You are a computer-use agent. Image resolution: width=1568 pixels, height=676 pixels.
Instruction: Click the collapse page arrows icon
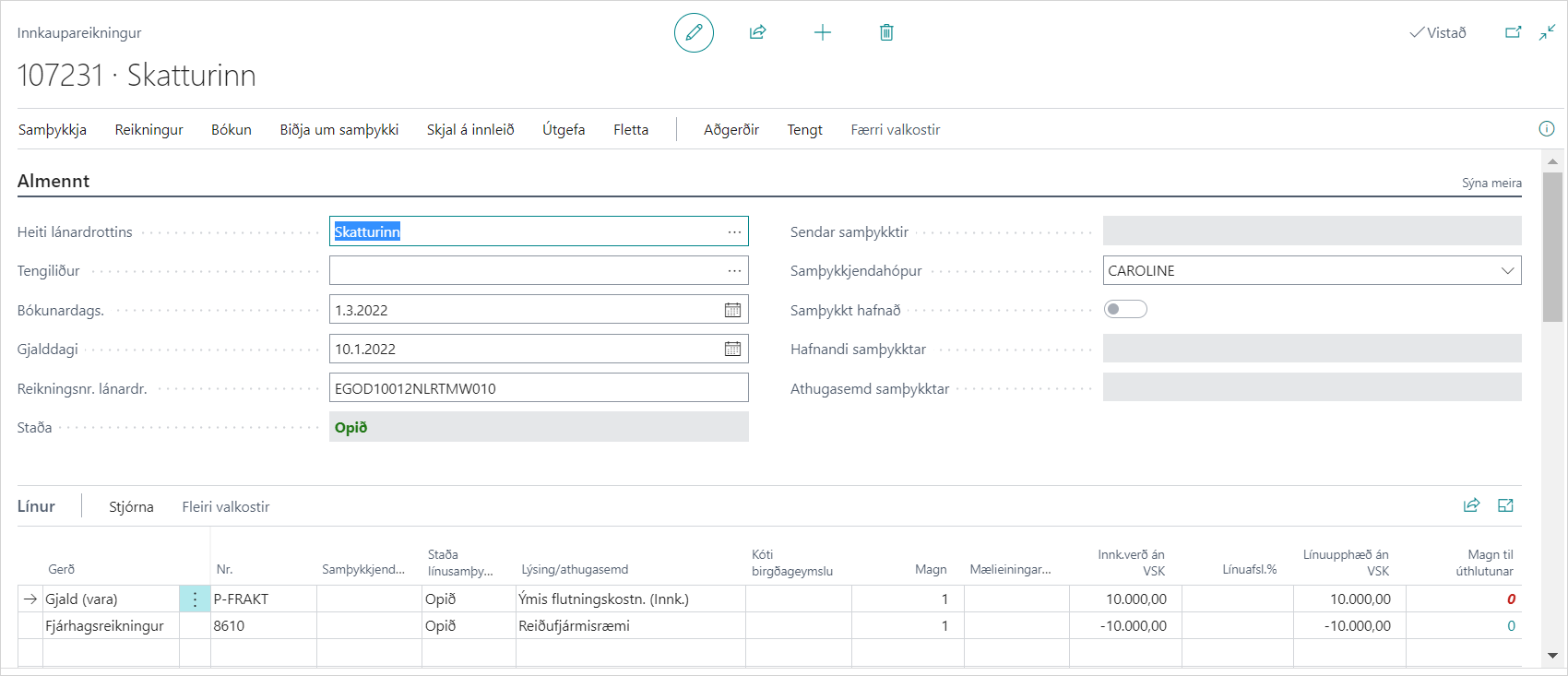click(1547, 33)
